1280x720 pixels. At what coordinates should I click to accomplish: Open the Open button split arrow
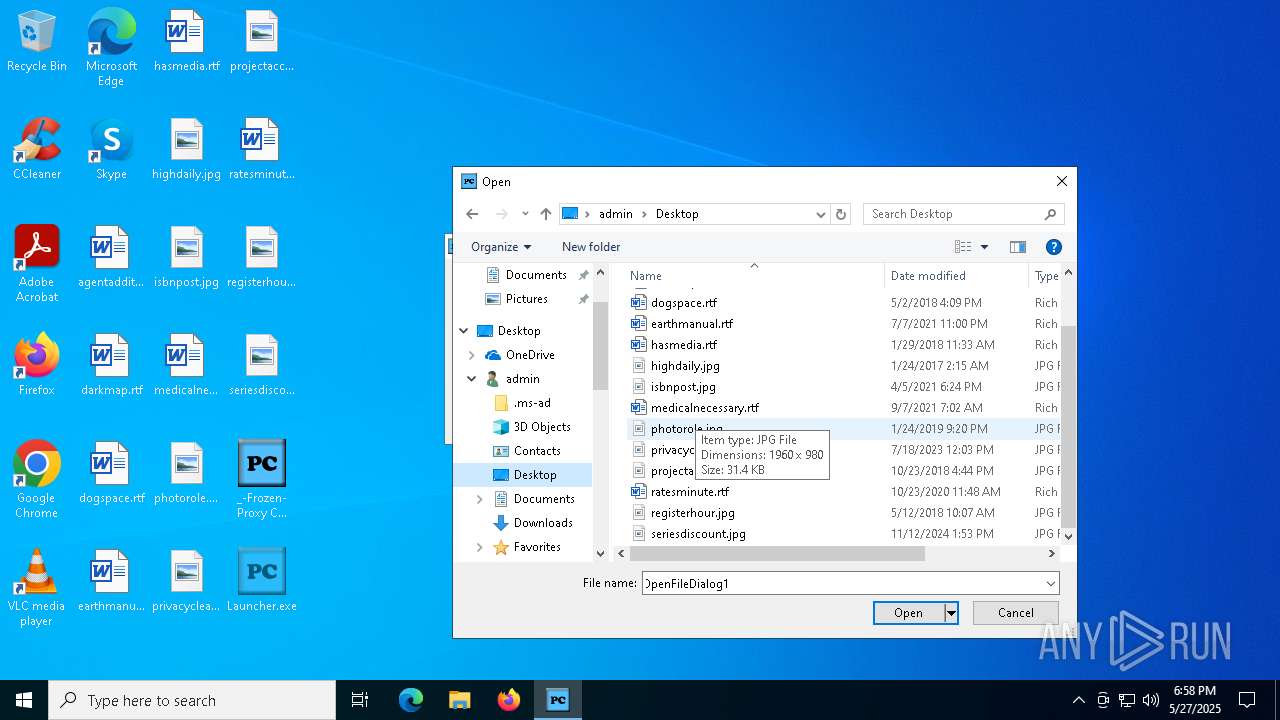[951, 613]
